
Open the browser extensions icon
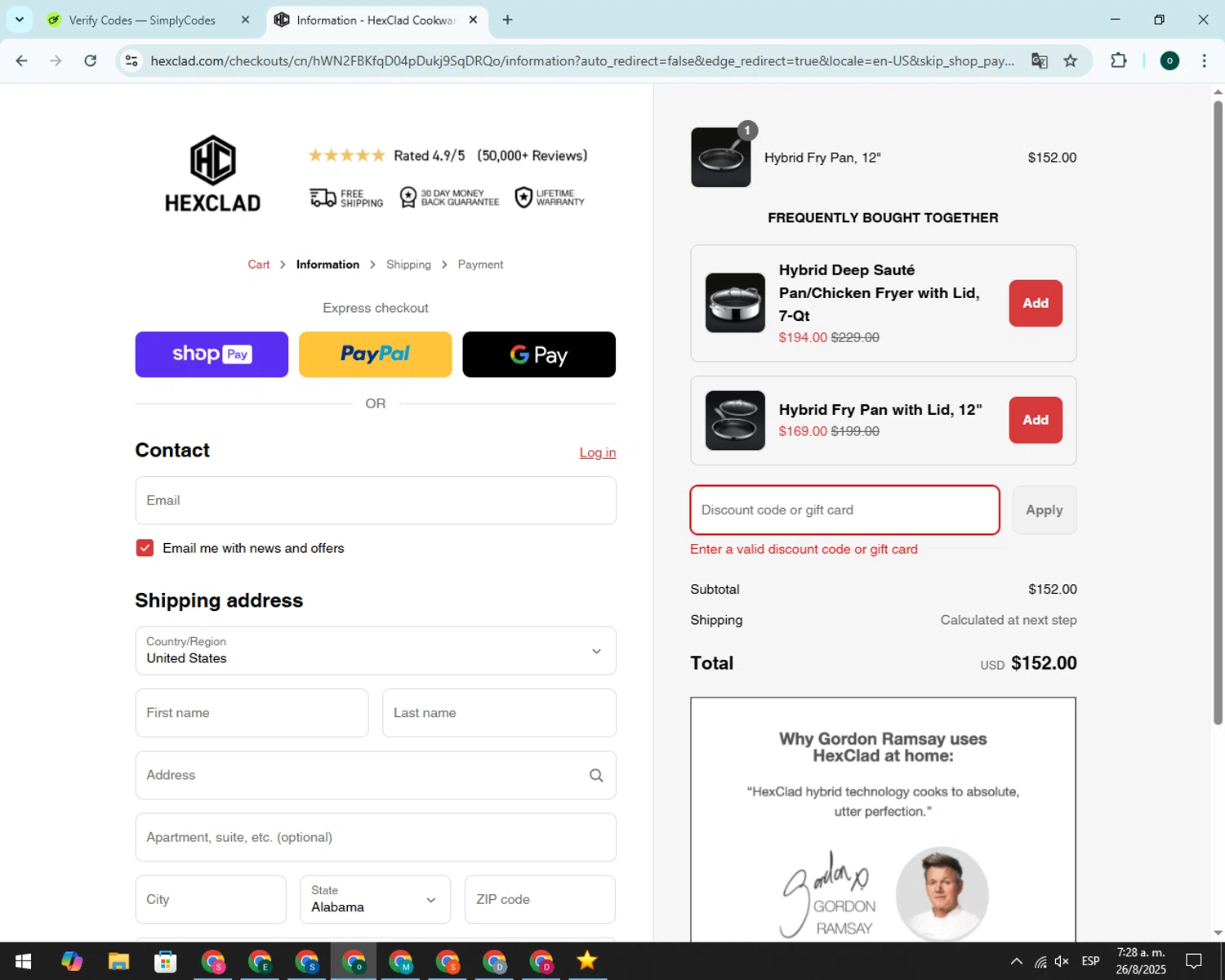[x=1119, y=60]
